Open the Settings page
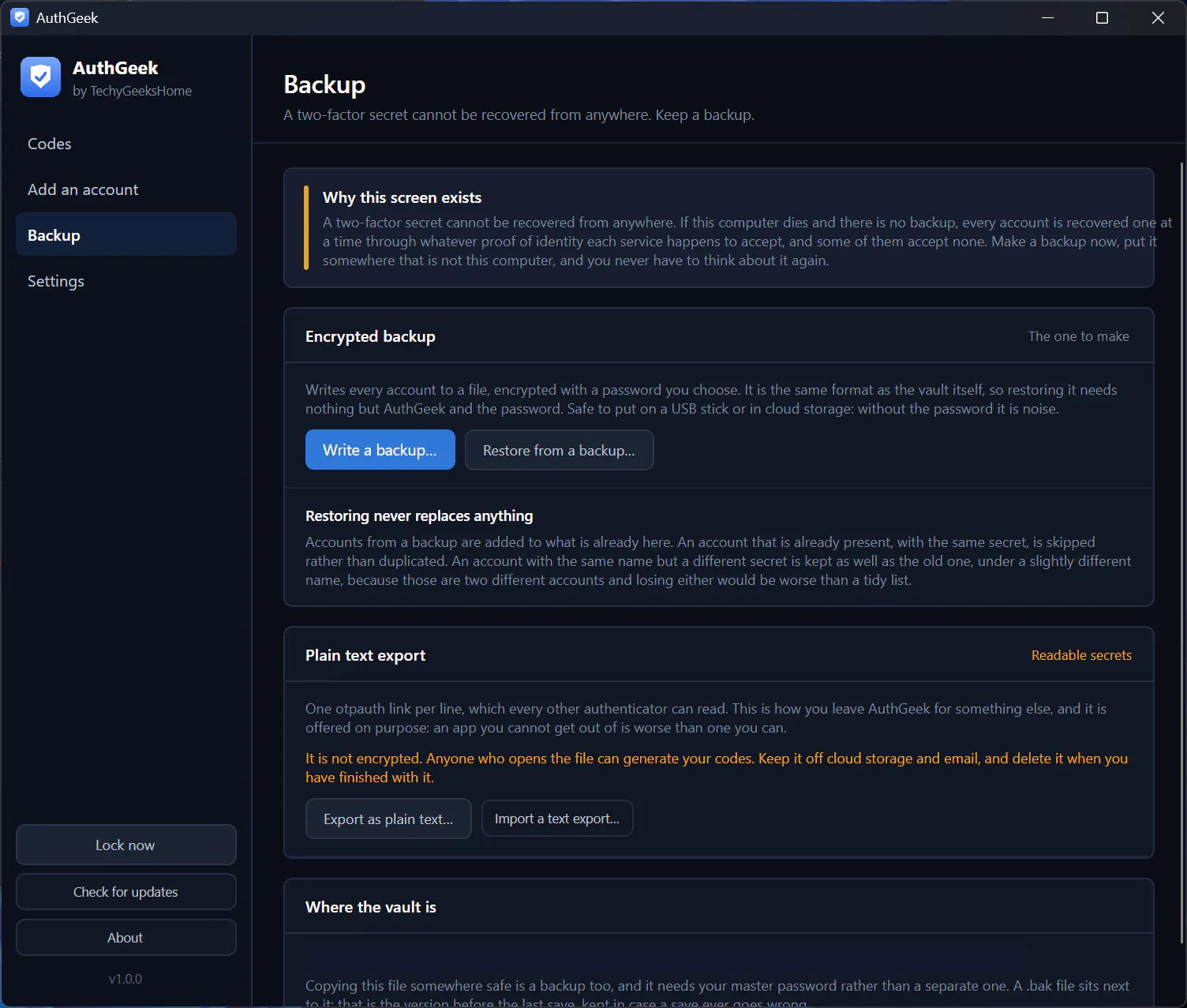This screenshot has height=1008, width=1187. tap(126, 281)
